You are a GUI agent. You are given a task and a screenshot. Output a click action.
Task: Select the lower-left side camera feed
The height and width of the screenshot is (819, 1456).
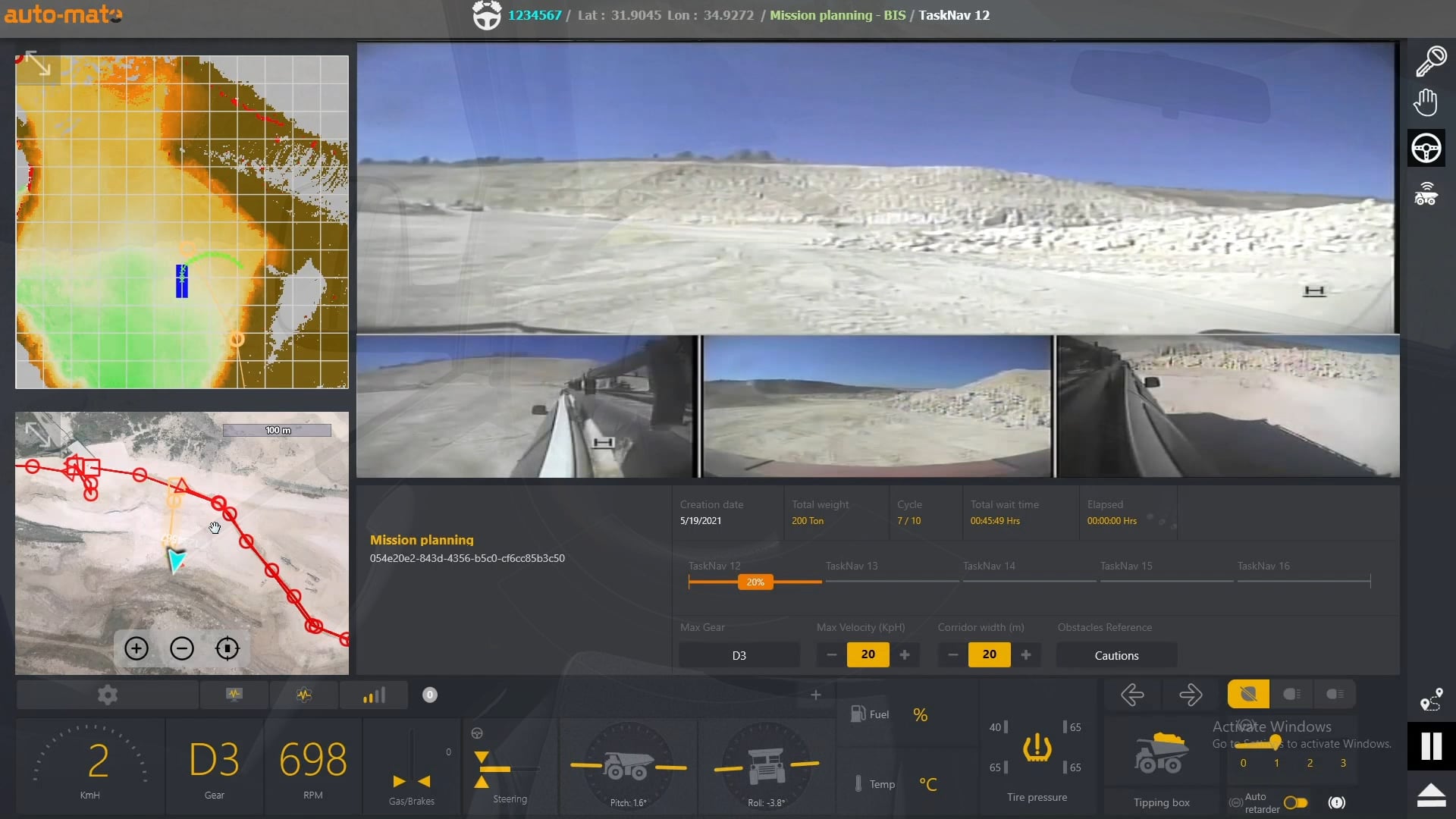pyautogui.click(x=527, y=406)
